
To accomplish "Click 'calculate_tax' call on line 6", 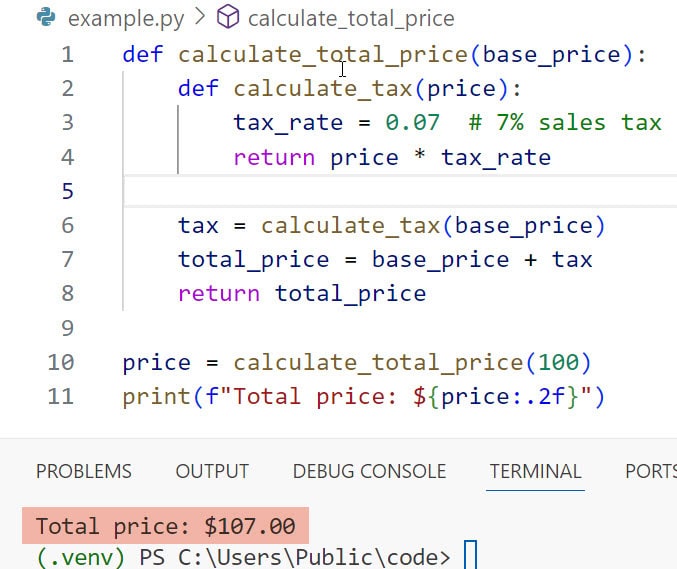I will (351, 226).
